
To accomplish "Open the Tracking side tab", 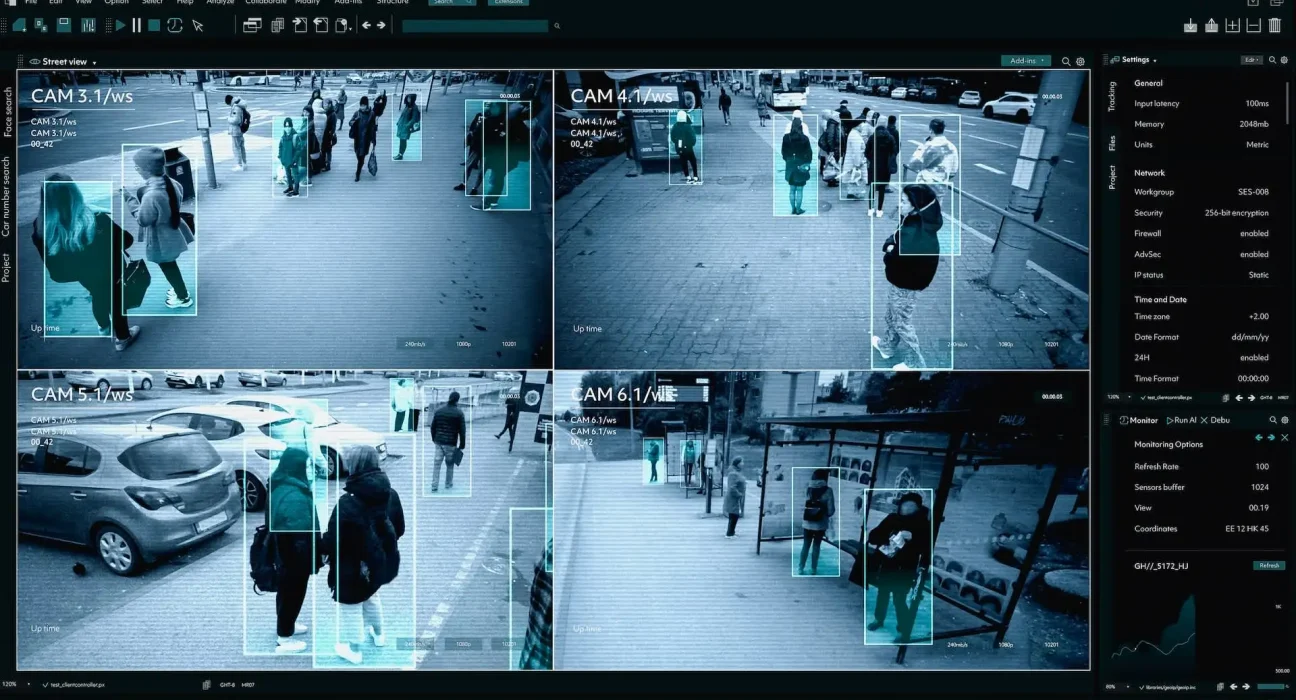I will click(1112, 97).
